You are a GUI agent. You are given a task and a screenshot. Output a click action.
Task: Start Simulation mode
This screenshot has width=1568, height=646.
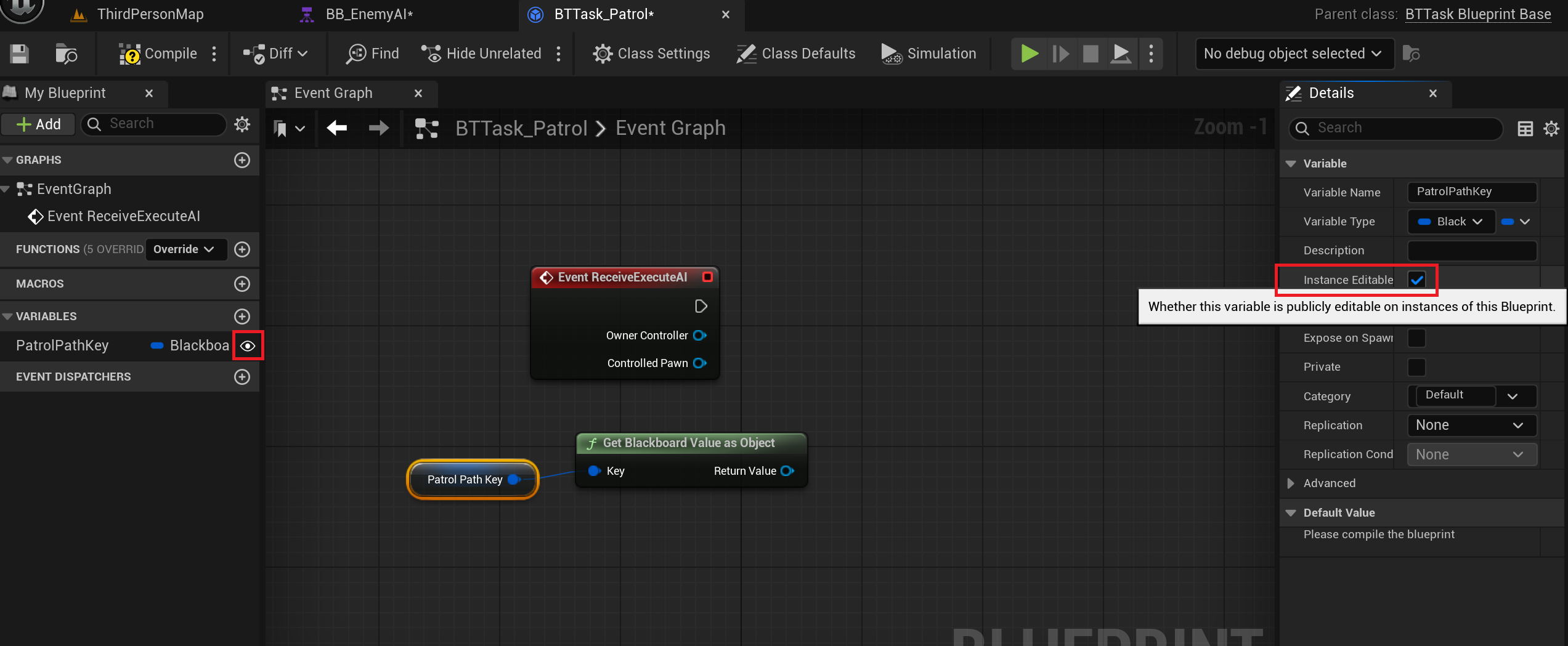[x=928, y=54]
